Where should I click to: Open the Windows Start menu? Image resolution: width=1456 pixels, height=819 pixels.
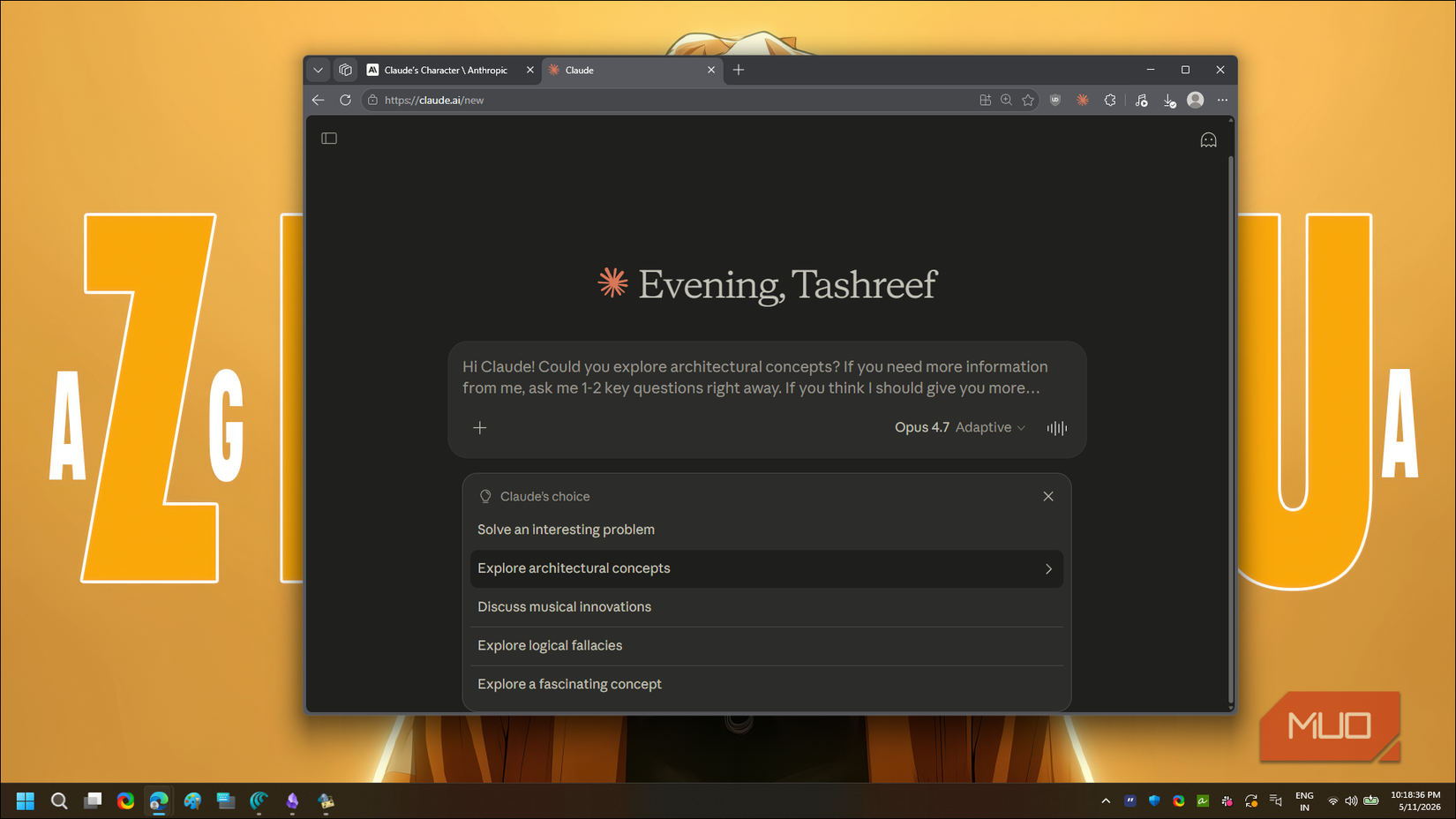[x=26, y=800]
